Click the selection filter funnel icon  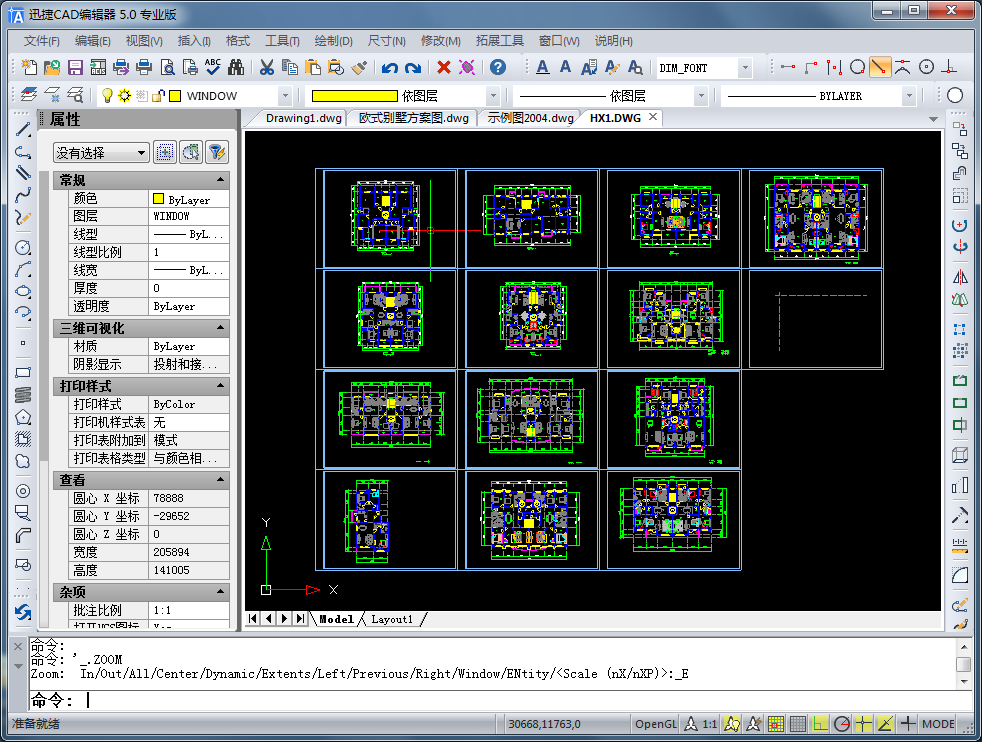pyautogui.click(x=217, y=152)
